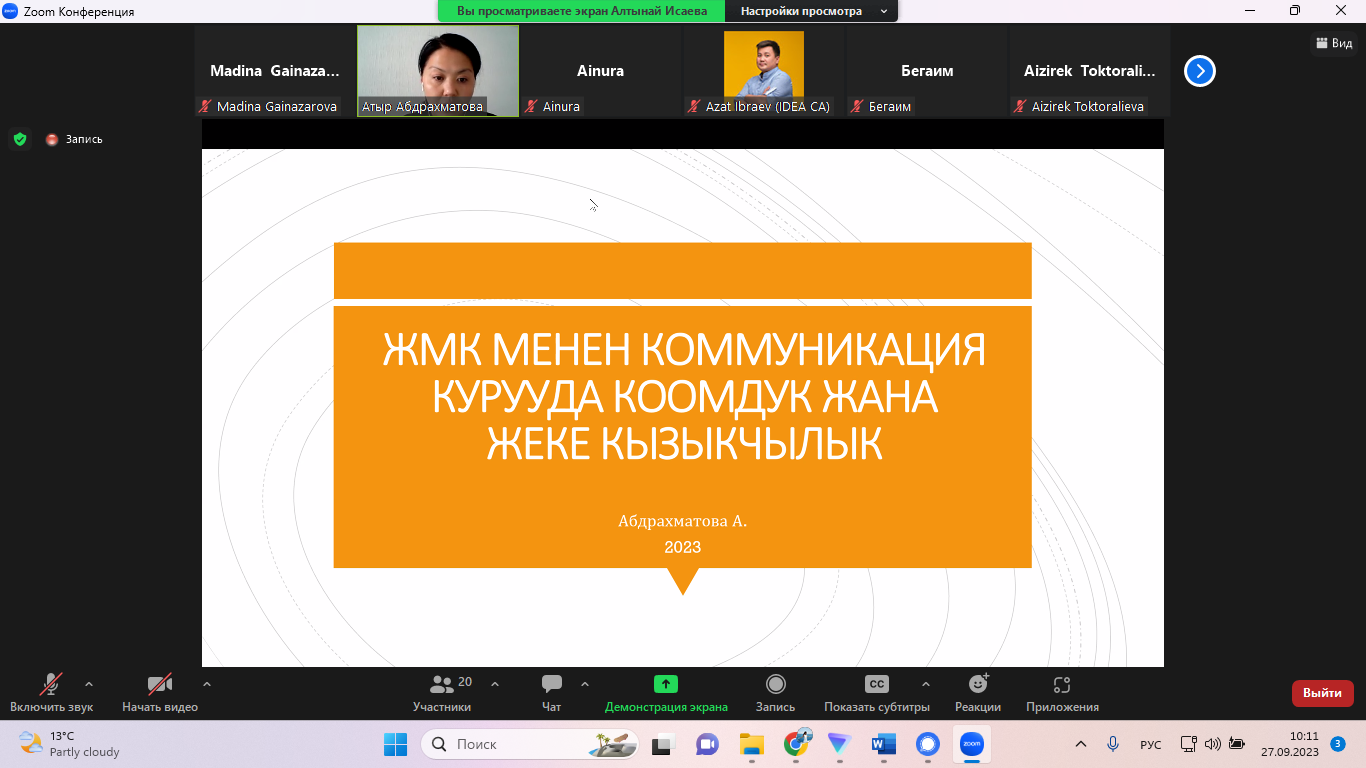Image resolution: width=1366 pixels, height=768 pixels.
Task: Click the Record (Запись) toolbar icon
Action: (x=775, y=685)
